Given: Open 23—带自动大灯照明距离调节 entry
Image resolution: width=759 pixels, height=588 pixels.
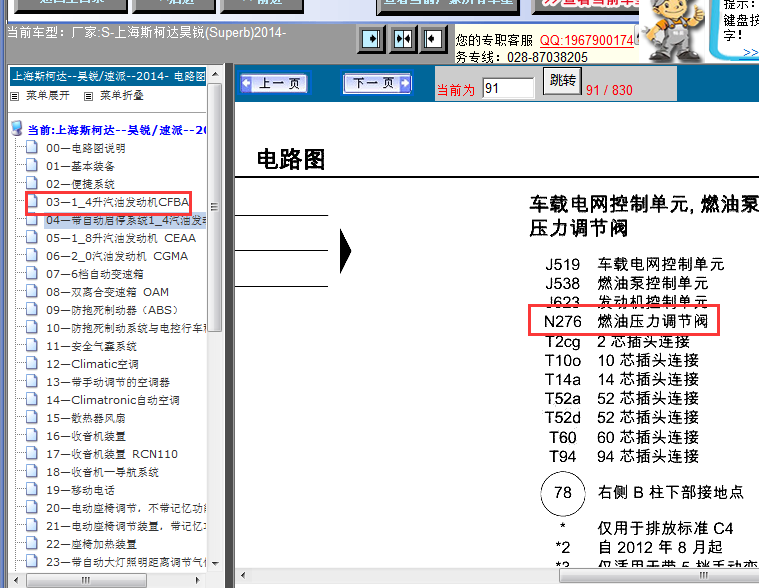Looking at the screenshot, I should (x=126, y=562).
